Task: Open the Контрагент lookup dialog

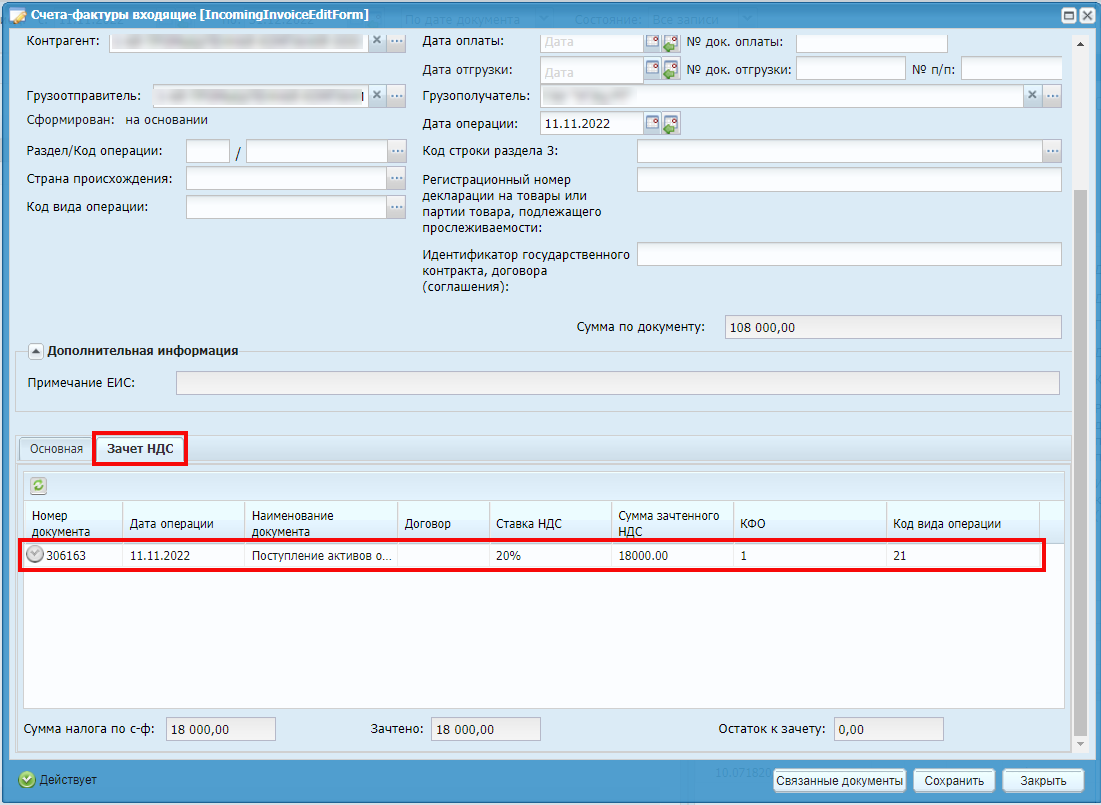Action: [396, 41]
